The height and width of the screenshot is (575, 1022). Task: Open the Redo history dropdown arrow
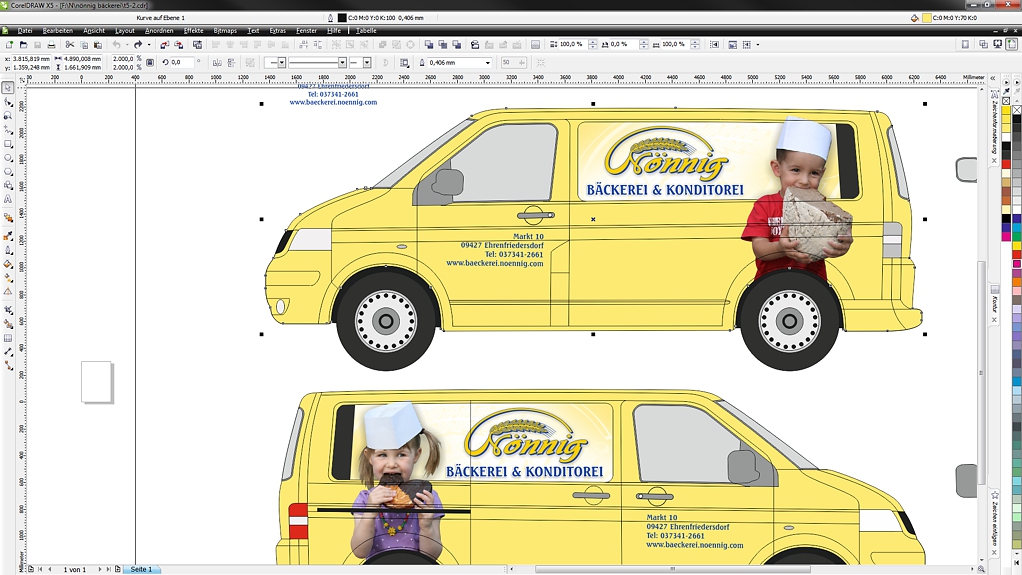coord(149,45)
